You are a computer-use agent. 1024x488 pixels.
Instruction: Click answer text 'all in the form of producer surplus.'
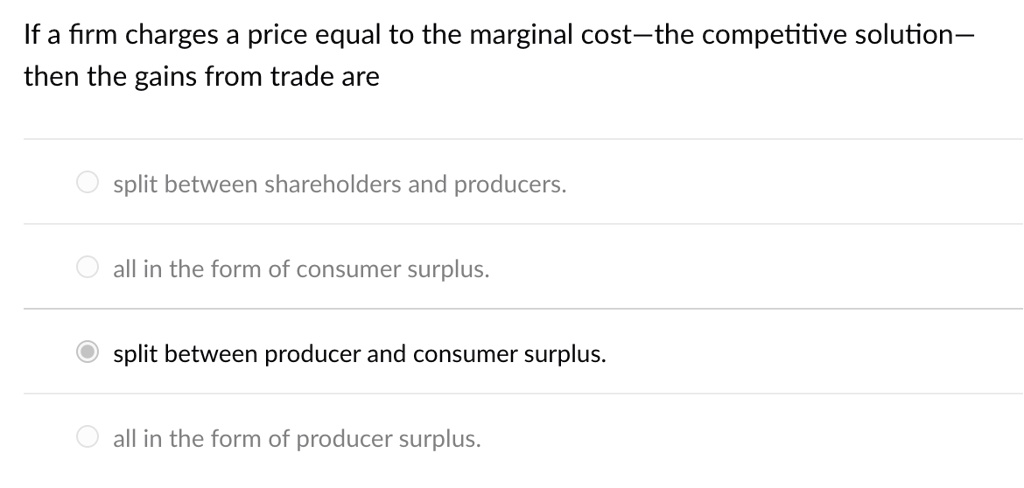tap(297, 438)
